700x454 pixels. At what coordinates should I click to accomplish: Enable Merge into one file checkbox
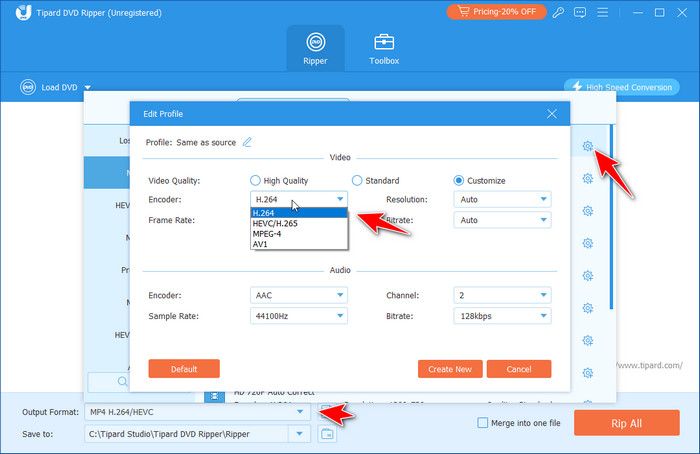[483, 422]
